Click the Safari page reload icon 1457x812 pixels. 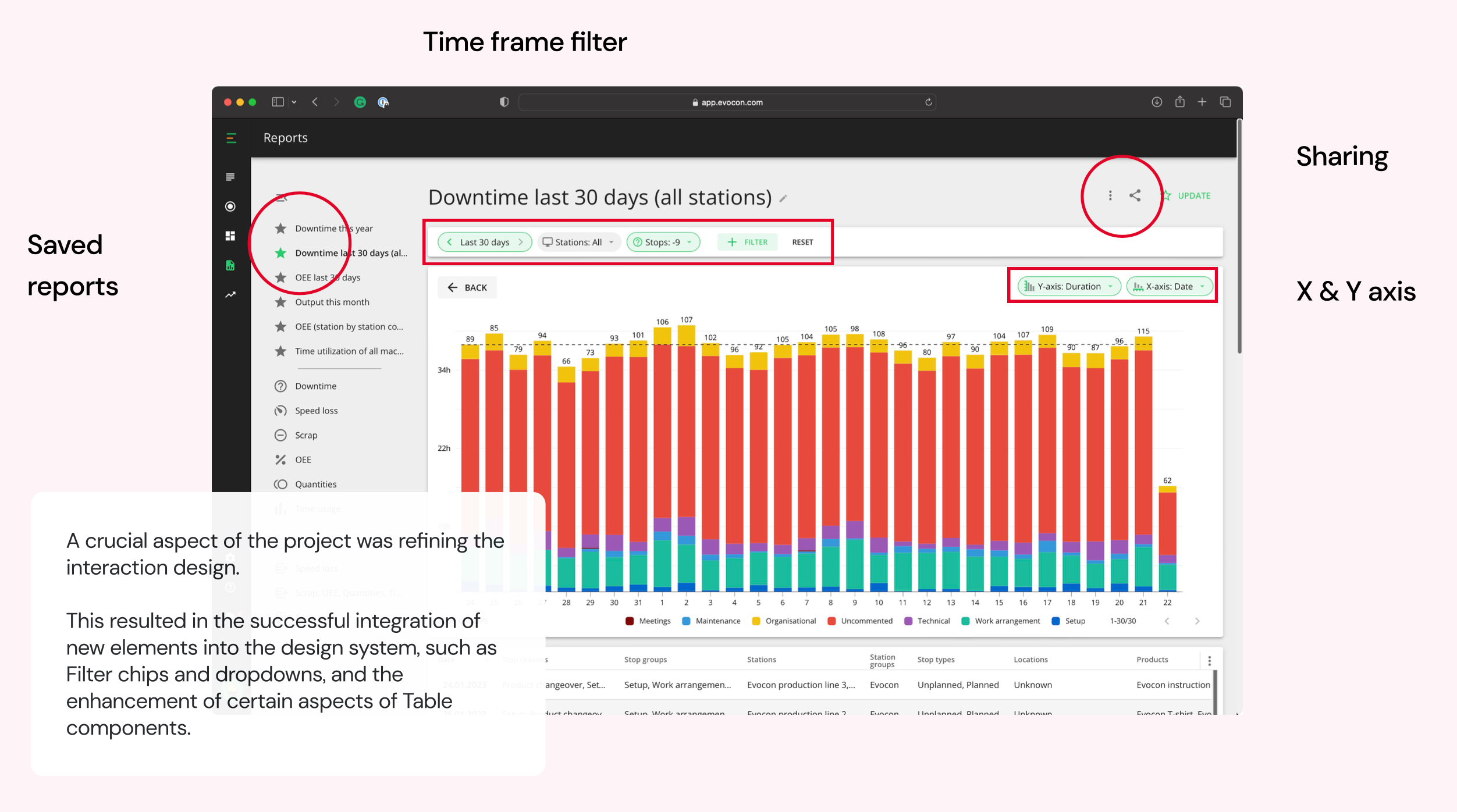(x=929, y=102)
